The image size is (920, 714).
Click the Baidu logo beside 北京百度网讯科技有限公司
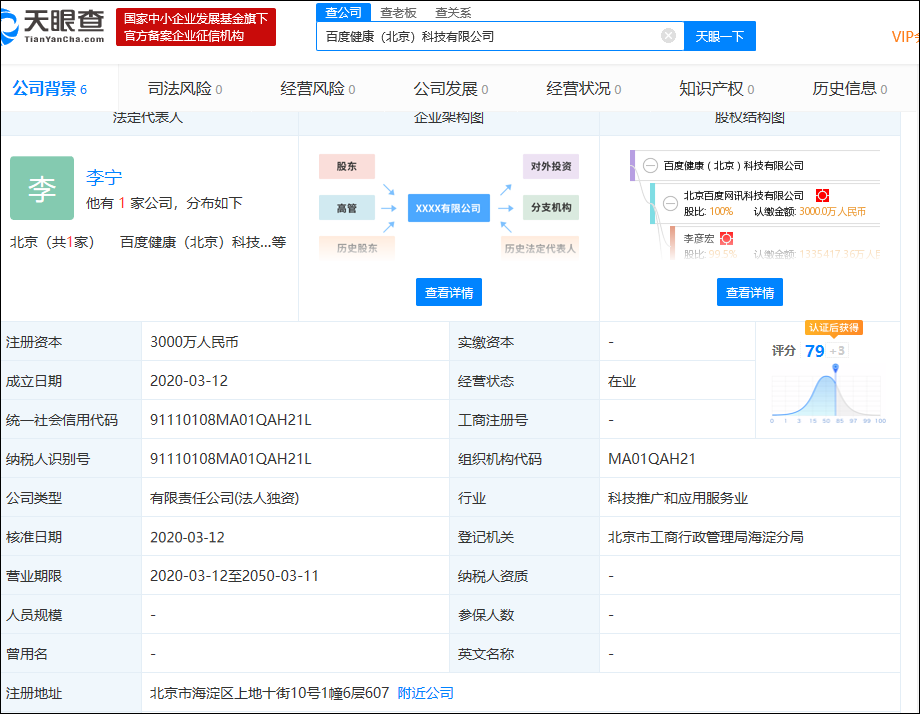(x=822, y=194)
